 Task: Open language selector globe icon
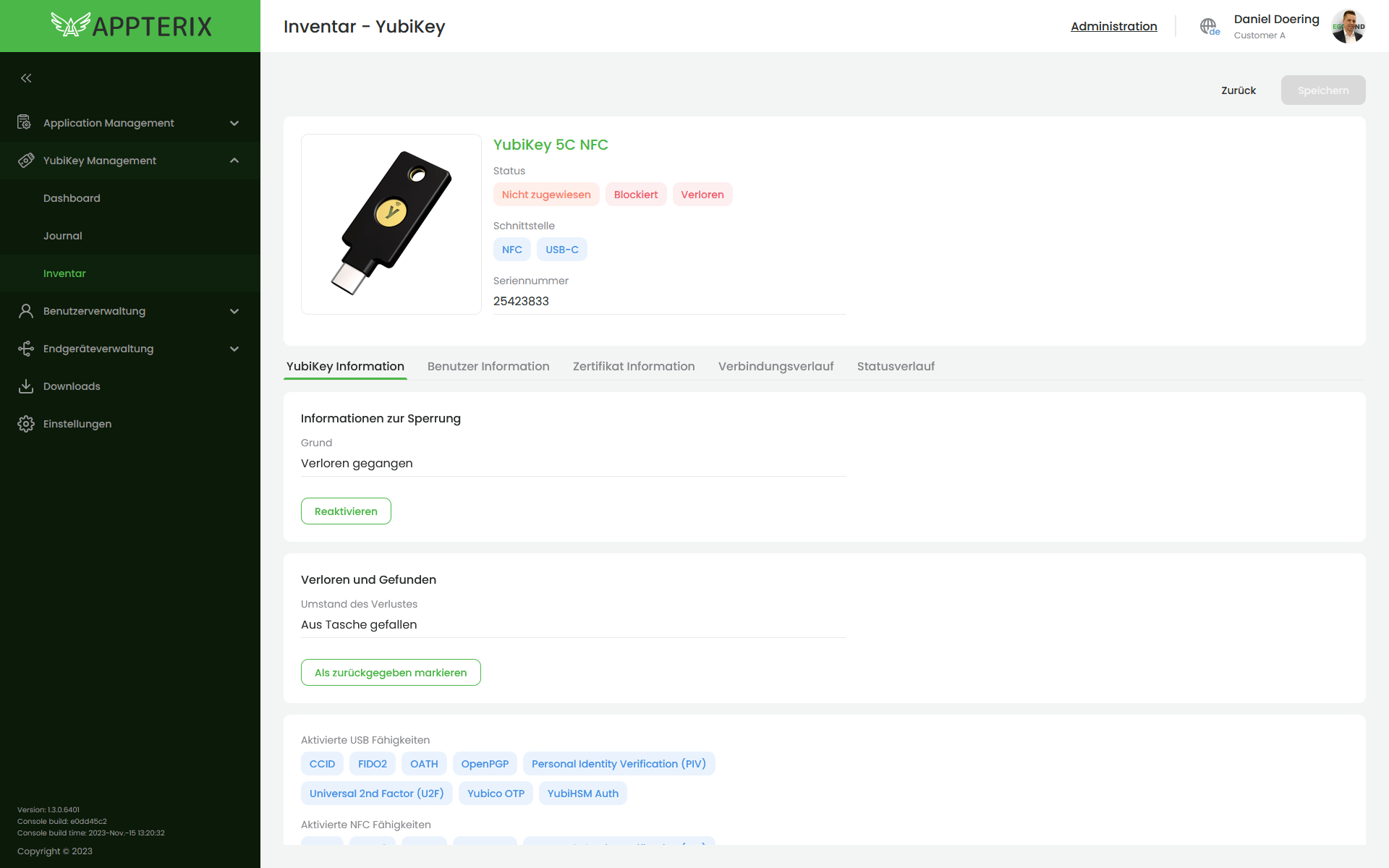point(1209,27)
